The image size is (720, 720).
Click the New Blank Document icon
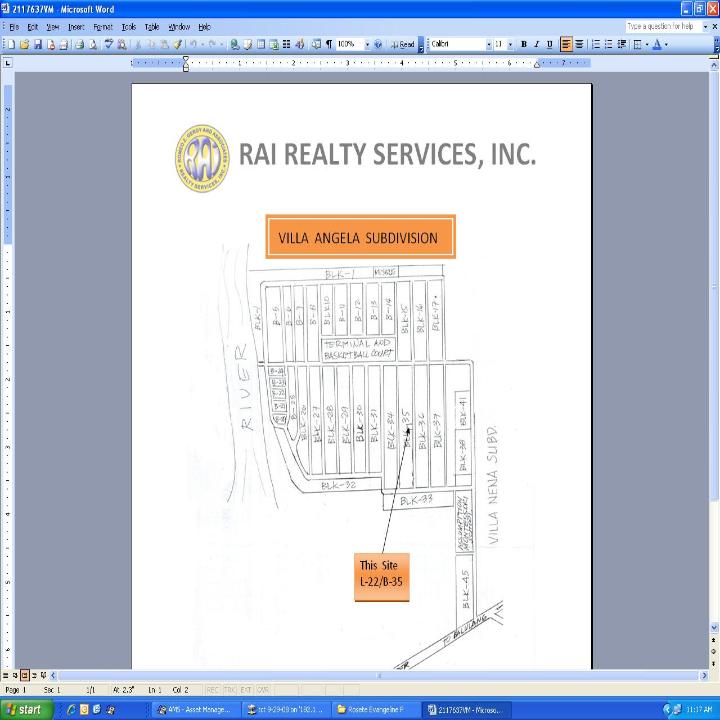tap(10, 45)
